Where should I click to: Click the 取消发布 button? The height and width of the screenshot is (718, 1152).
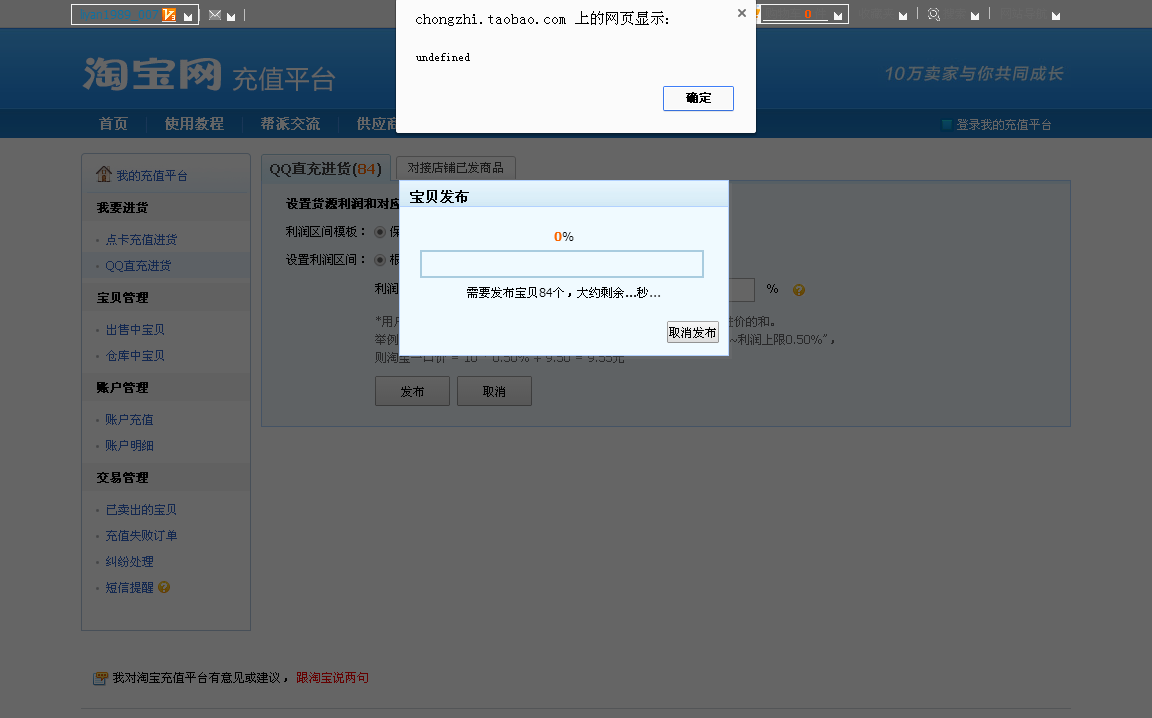[x=692, y=332]
